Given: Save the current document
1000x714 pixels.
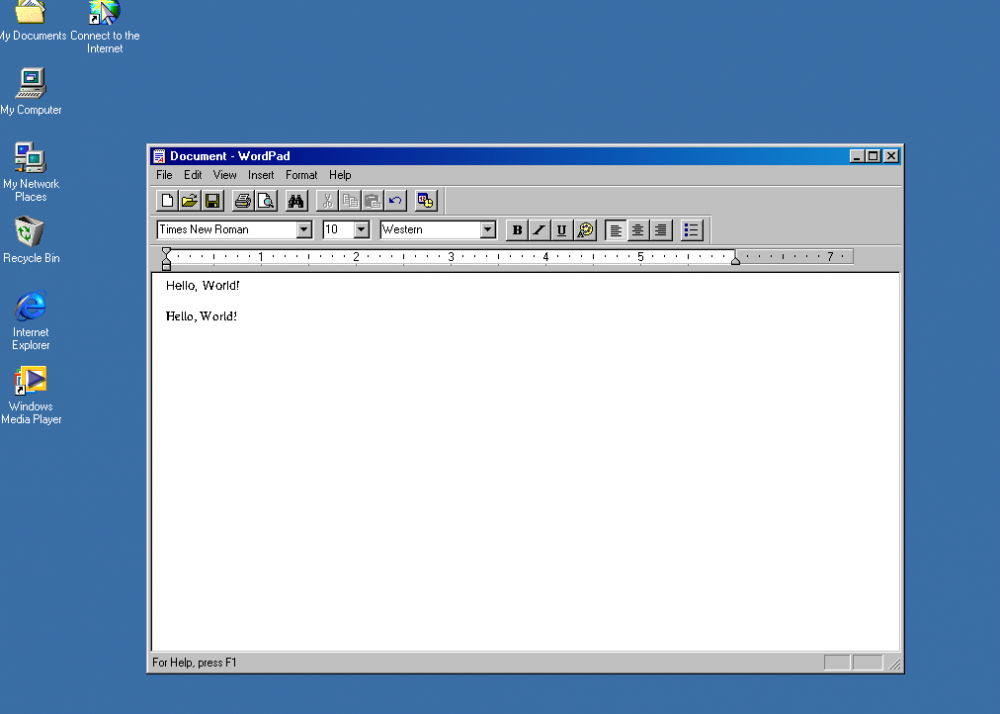Looking at the screenshot, I should 211,200.
